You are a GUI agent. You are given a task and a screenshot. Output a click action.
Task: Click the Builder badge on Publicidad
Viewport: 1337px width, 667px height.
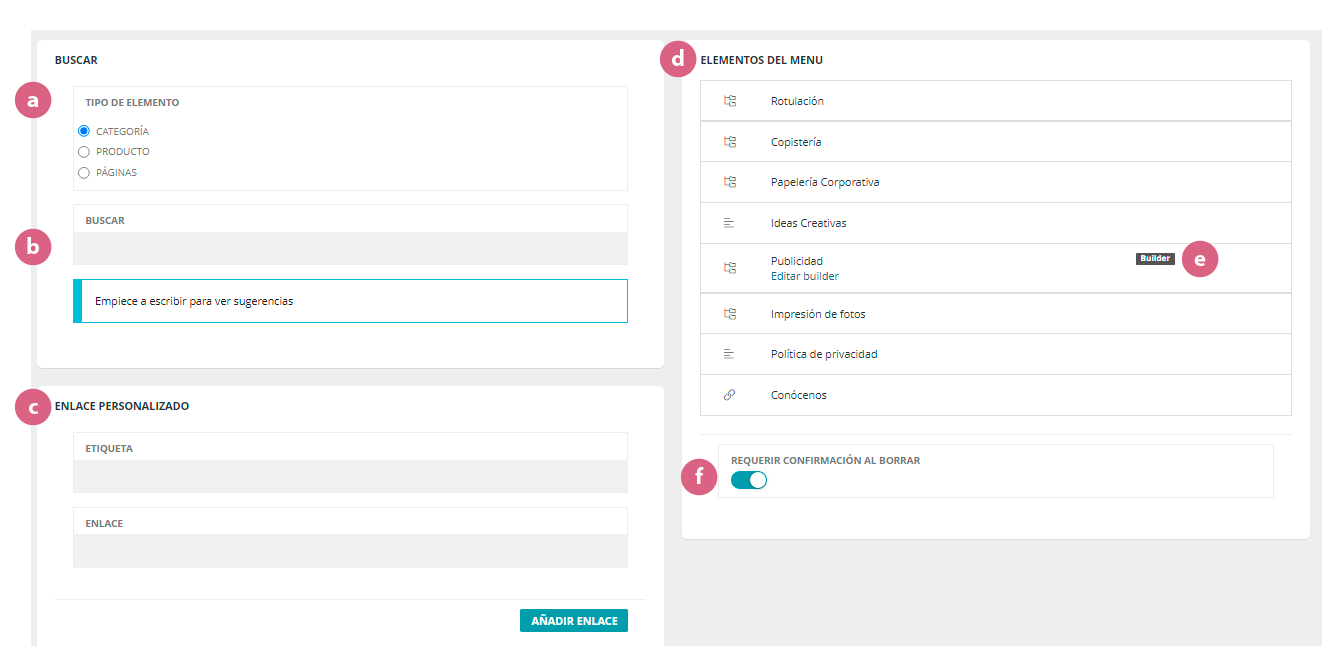pyautogui.click(x=1155, y=259)
